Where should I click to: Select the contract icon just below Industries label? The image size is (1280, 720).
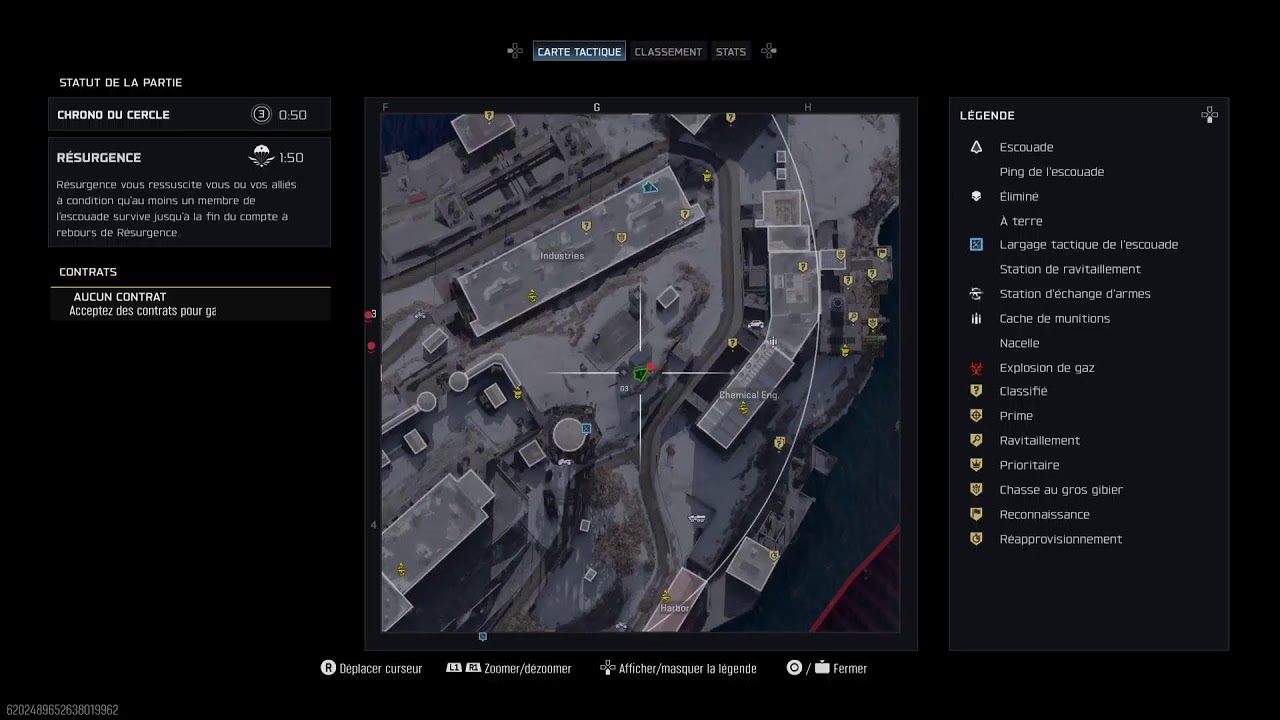[533, 295]
